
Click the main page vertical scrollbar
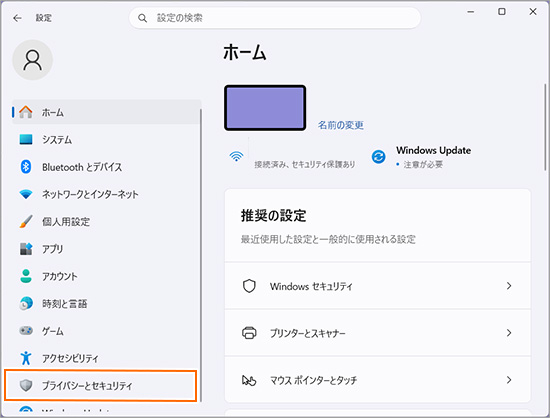click(x=545, y=126)
